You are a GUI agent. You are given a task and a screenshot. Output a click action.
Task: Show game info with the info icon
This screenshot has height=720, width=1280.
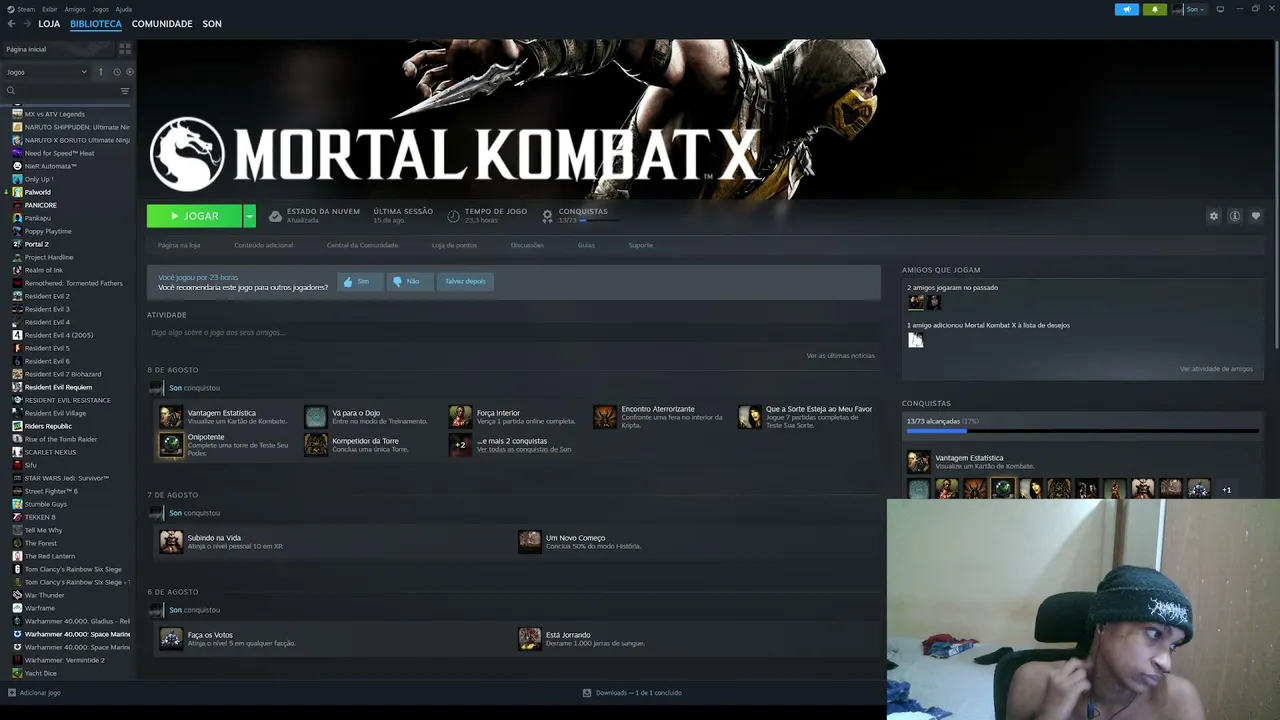pos(1235,216)
